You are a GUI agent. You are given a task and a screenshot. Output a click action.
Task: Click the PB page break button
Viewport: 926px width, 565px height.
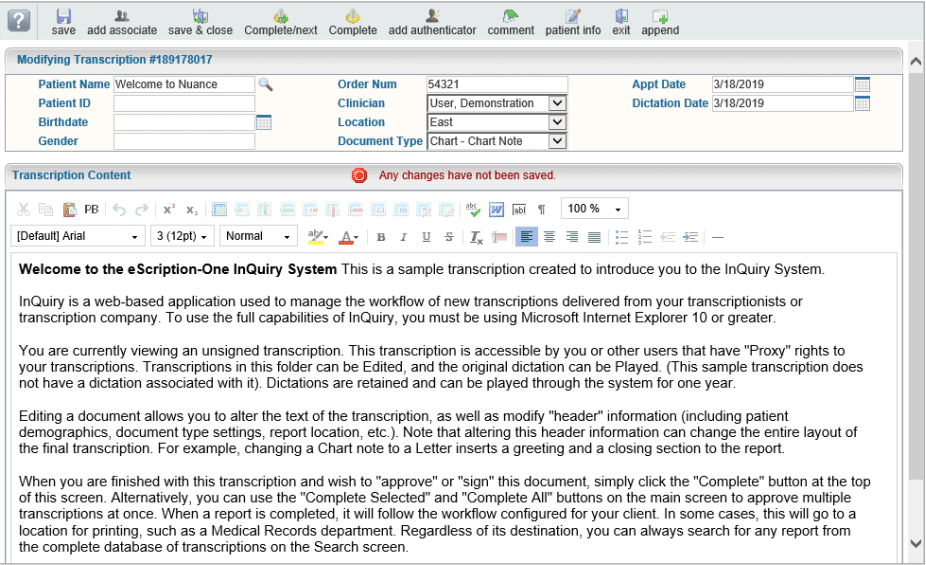coord(91,209)
